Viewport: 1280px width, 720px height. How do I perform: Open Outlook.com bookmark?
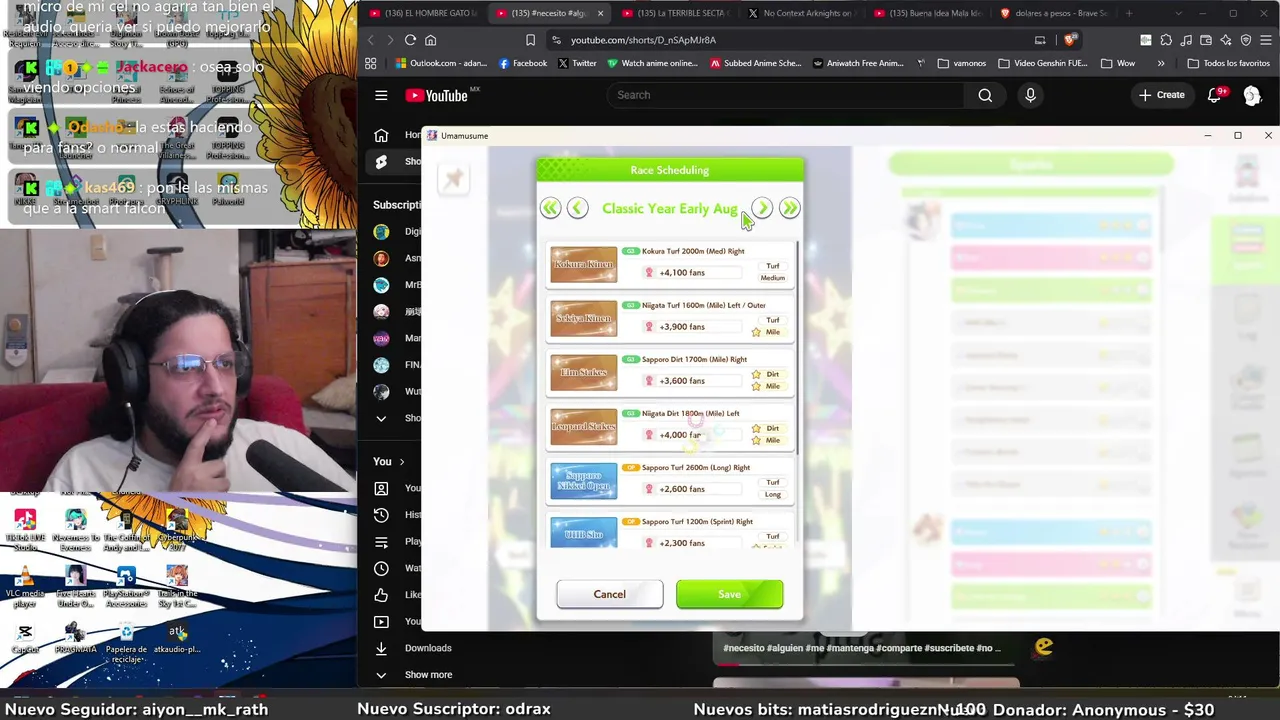click(x=440, y=63)
